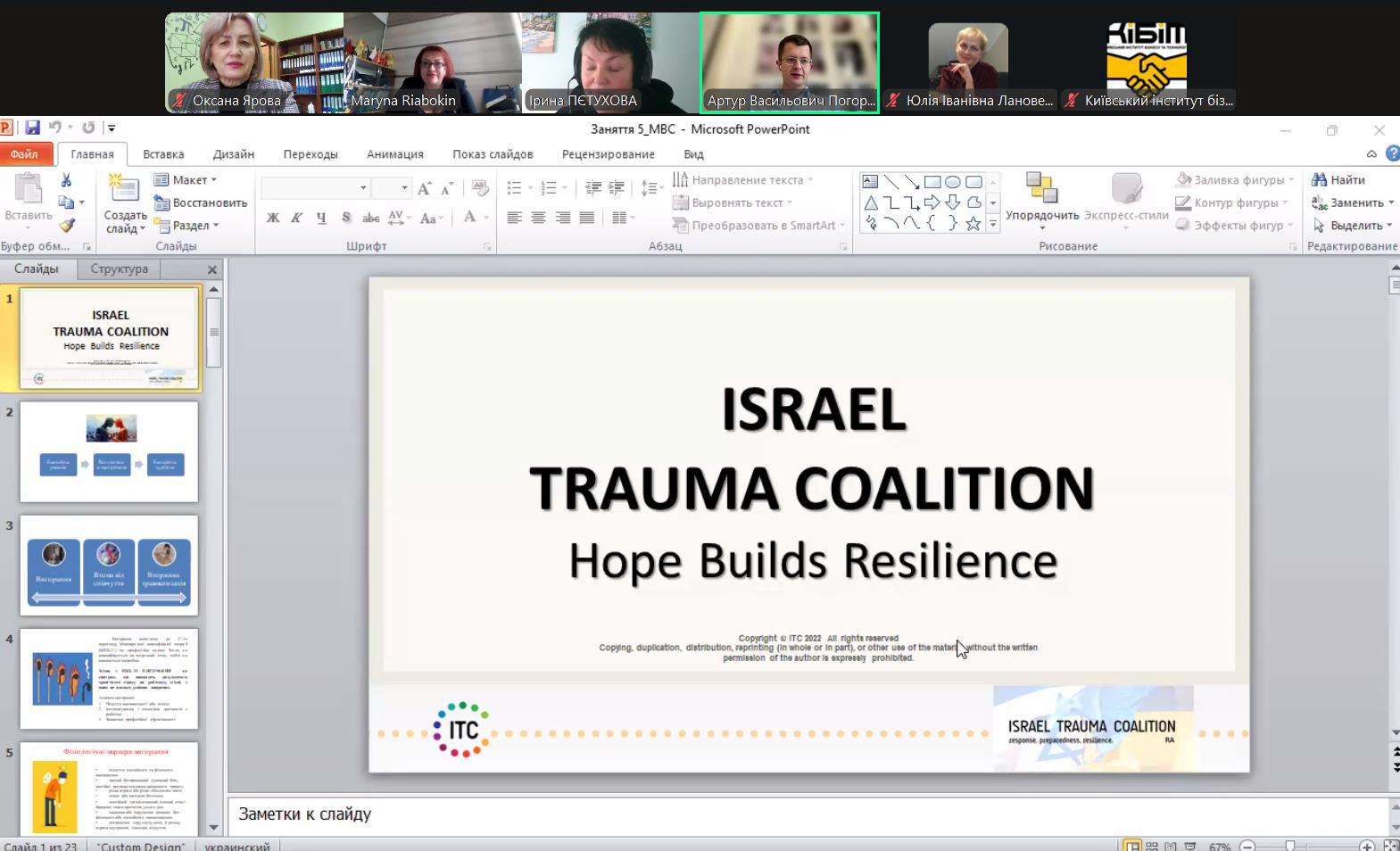Screen dimensions: 1400x851
Task: Open the font name combo box dropdown
Action: pyautogui.click(x=363, y=188)
